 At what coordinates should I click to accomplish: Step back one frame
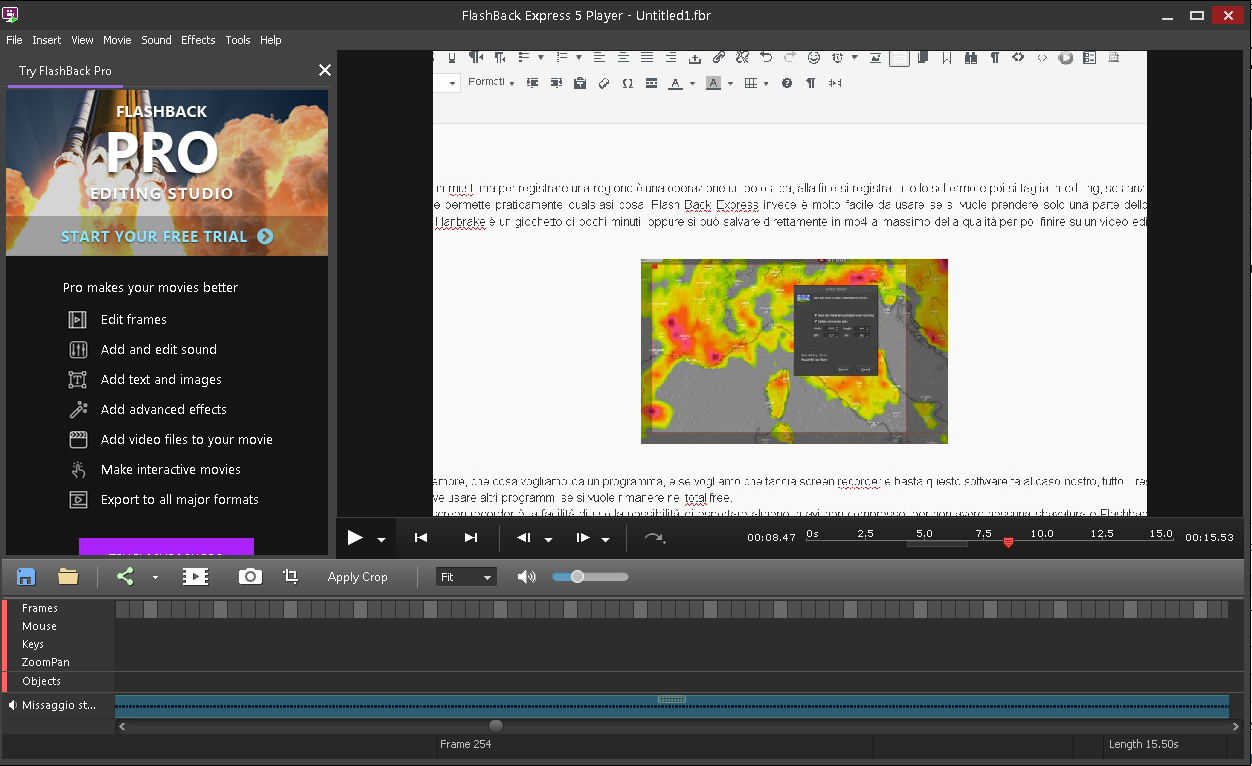pyautogui.click(x=524, y=538)
